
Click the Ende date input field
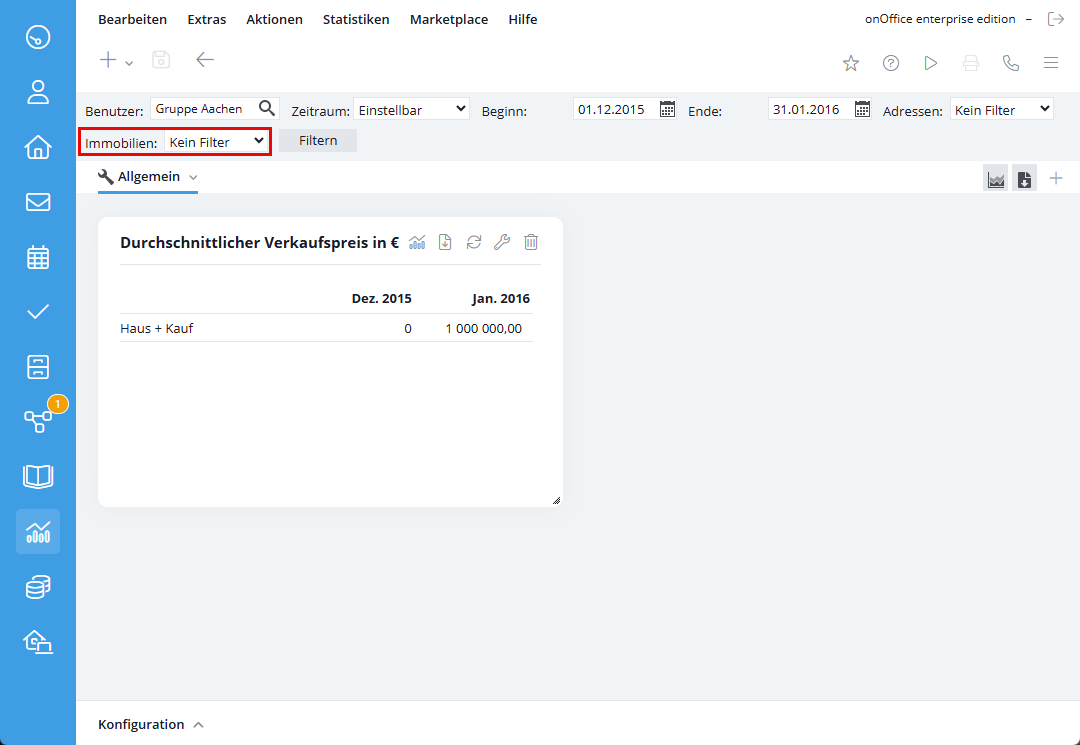[808, 109]
